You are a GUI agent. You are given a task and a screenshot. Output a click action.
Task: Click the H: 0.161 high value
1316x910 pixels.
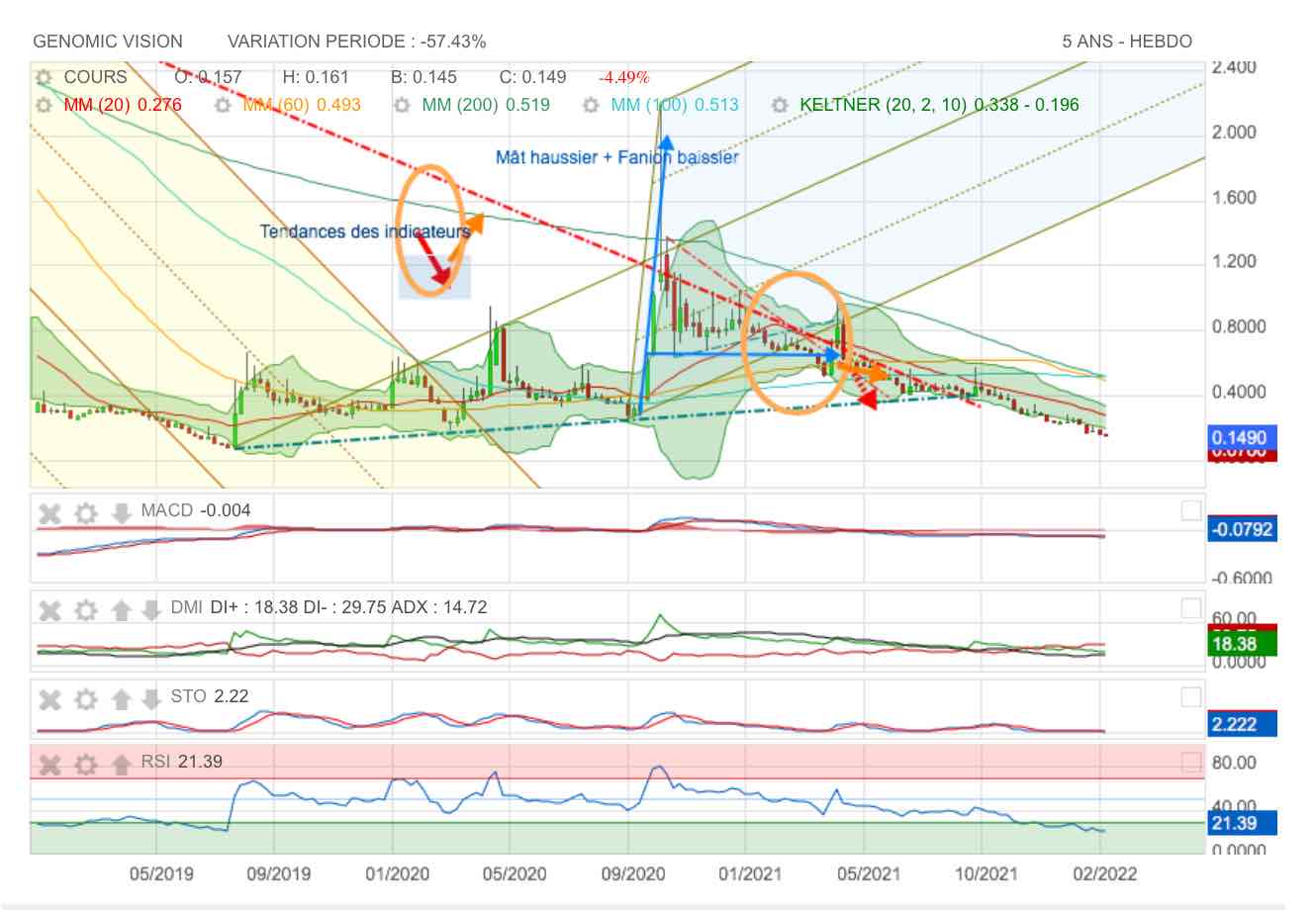pyautogui.click(x=316, y=77)
